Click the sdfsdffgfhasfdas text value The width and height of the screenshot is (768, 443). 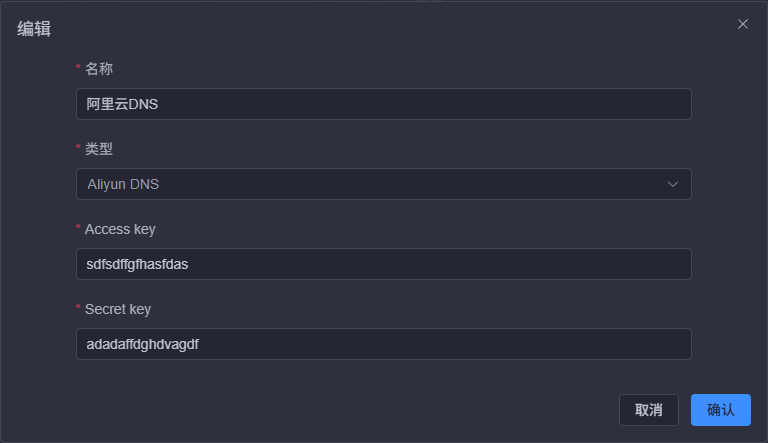[138, 264]
